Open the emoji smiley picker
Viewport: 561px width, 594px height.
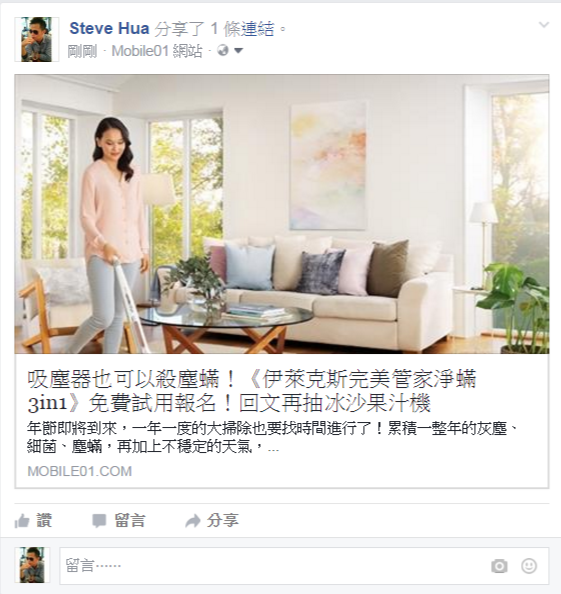[529, 566]
